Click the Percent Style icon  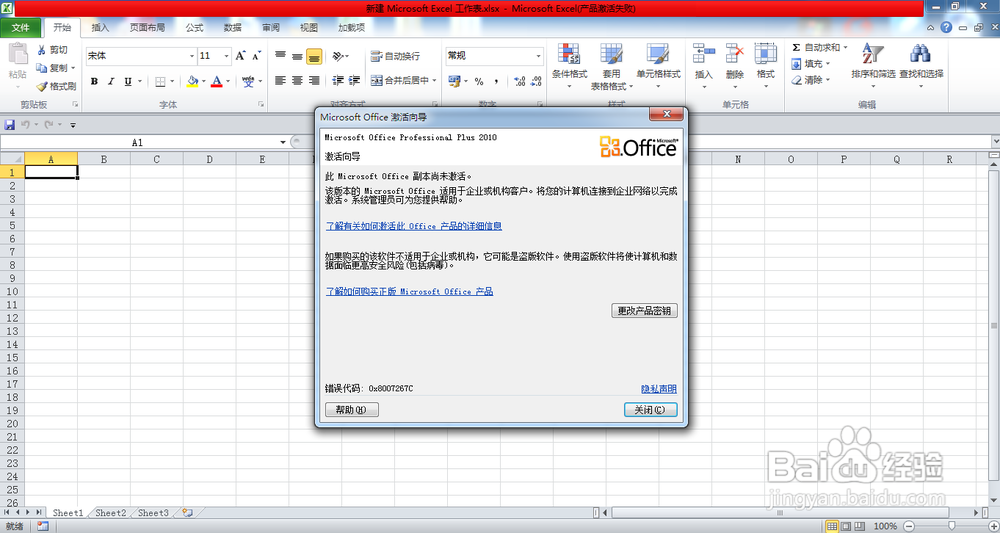coord(479,81)
